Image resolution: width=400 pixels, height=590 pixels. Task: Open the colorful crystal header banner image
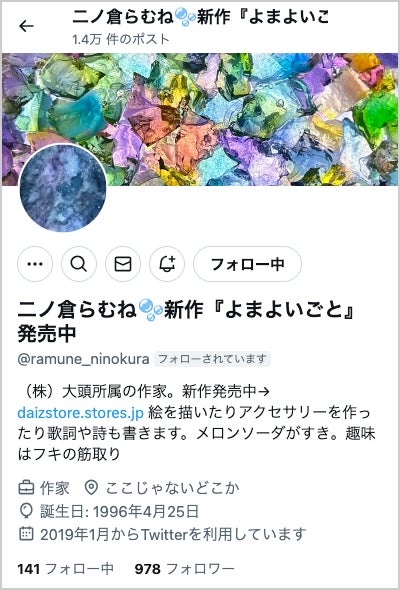point(200,119)
